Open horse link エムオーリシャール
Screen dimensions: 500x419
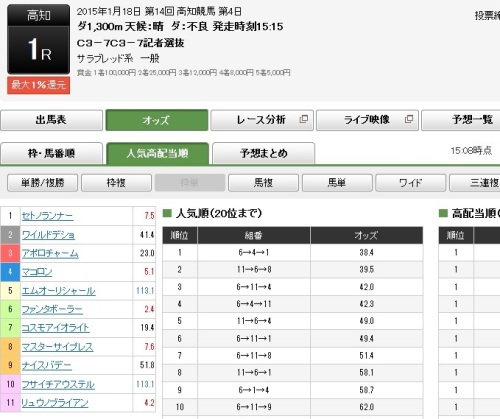click(58, 291)
